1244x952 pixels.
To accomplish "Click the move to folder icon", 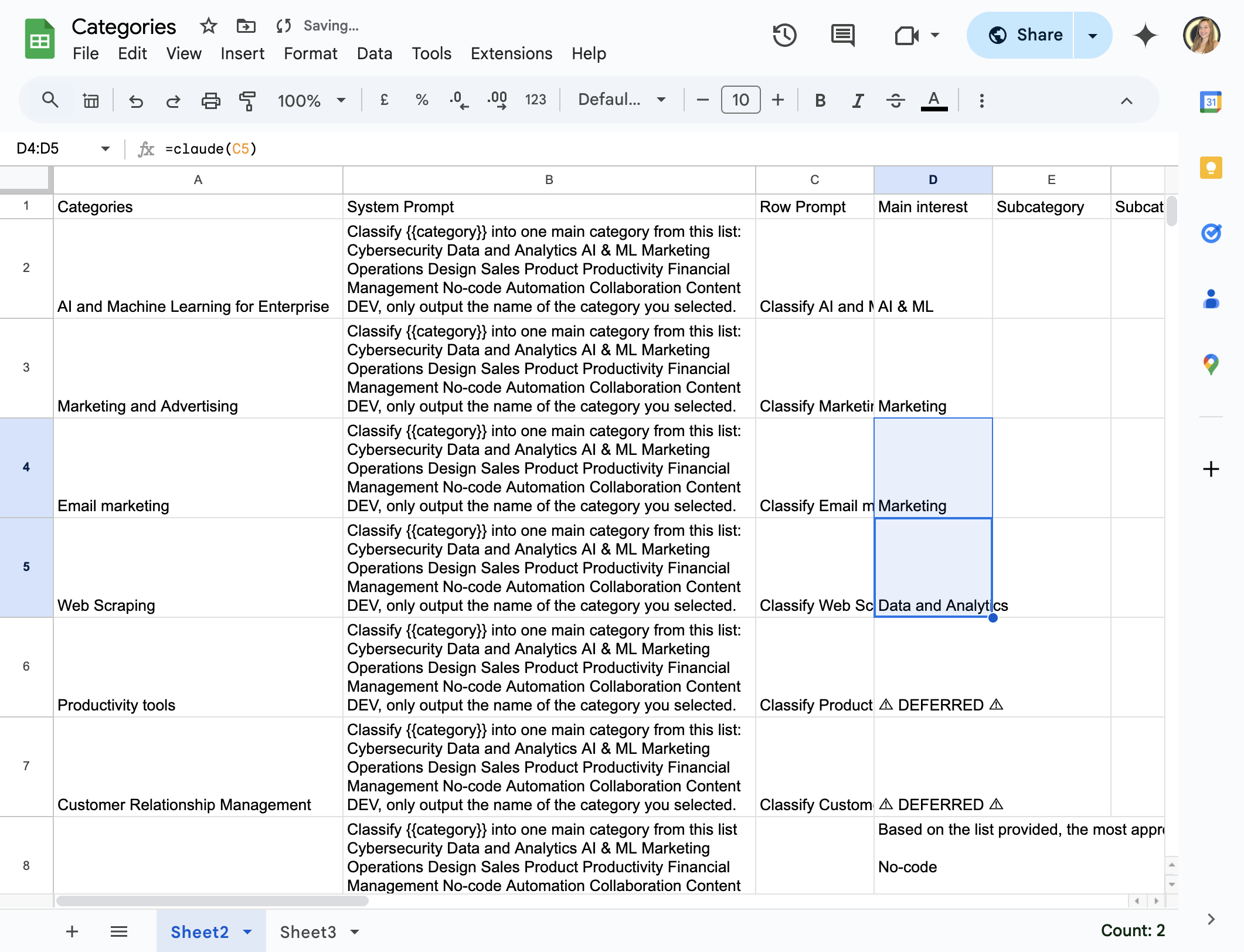I will tap(246, 26).
